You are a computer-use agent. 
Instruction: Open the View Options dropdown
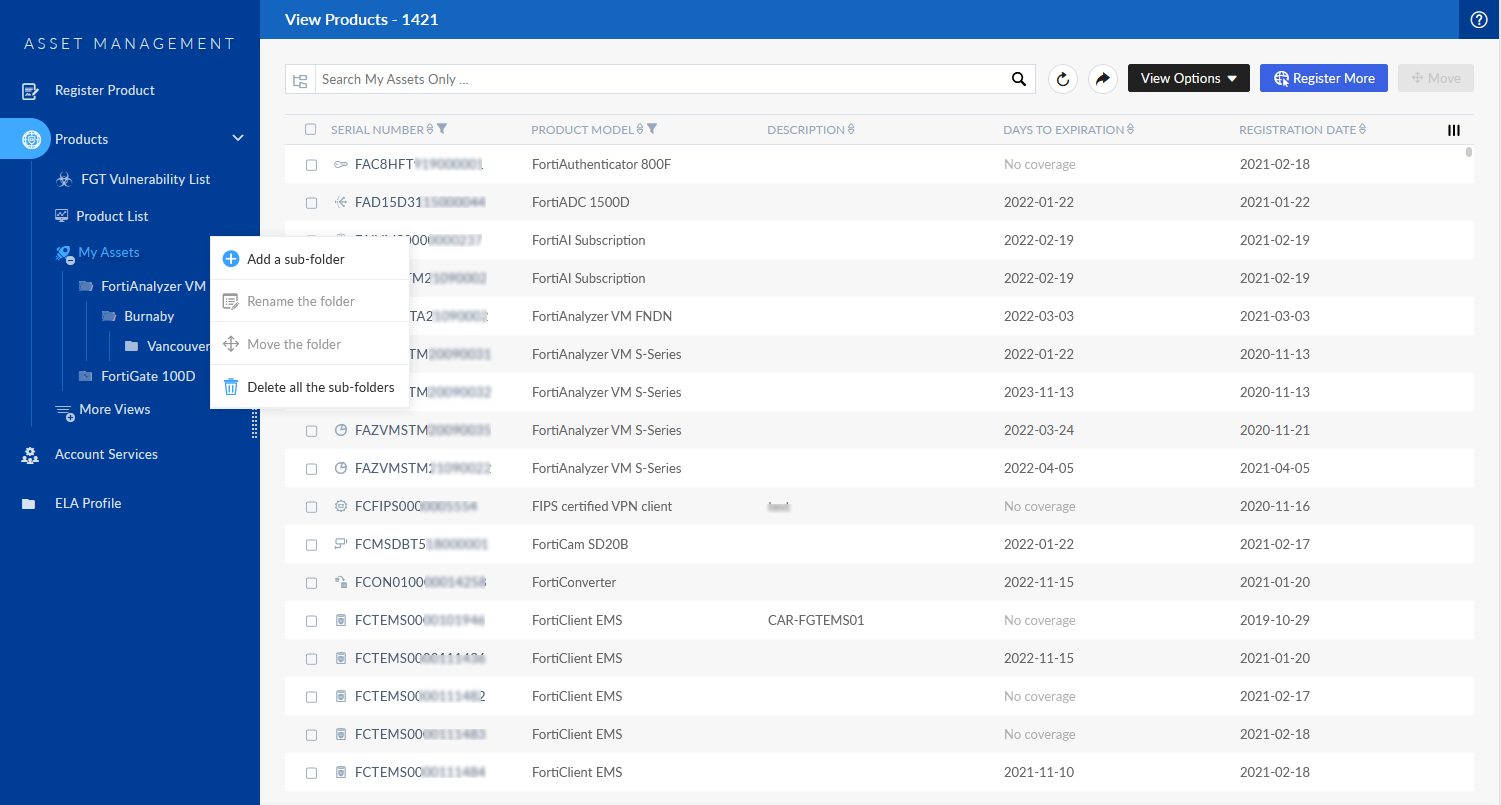pyautogui.click(x=1188, y=77)
